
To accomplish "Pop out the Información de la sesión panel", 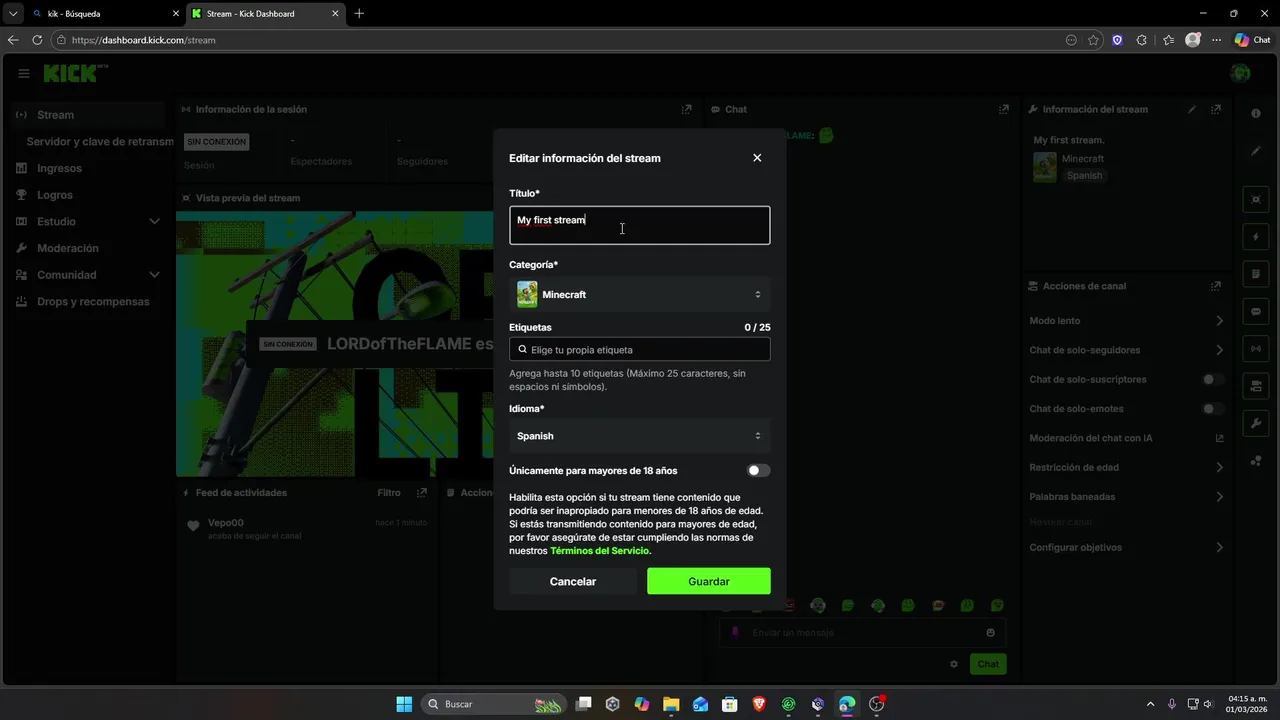I will coord(686,109).
